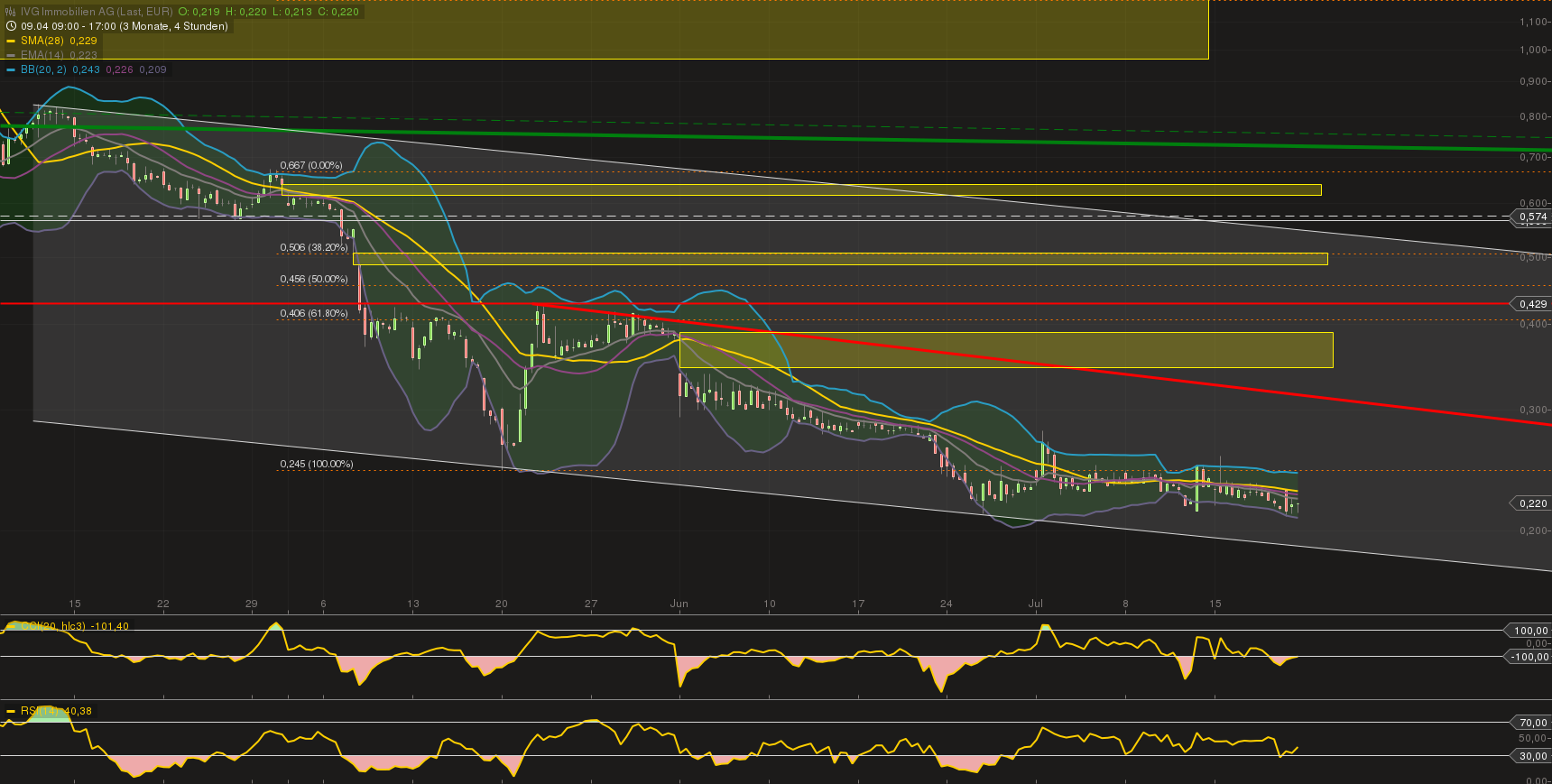This screenshot has width=1552, height=784.
Task: Click the 0,667 (0.00%) Fibonacci label
Action: point(311,165)
